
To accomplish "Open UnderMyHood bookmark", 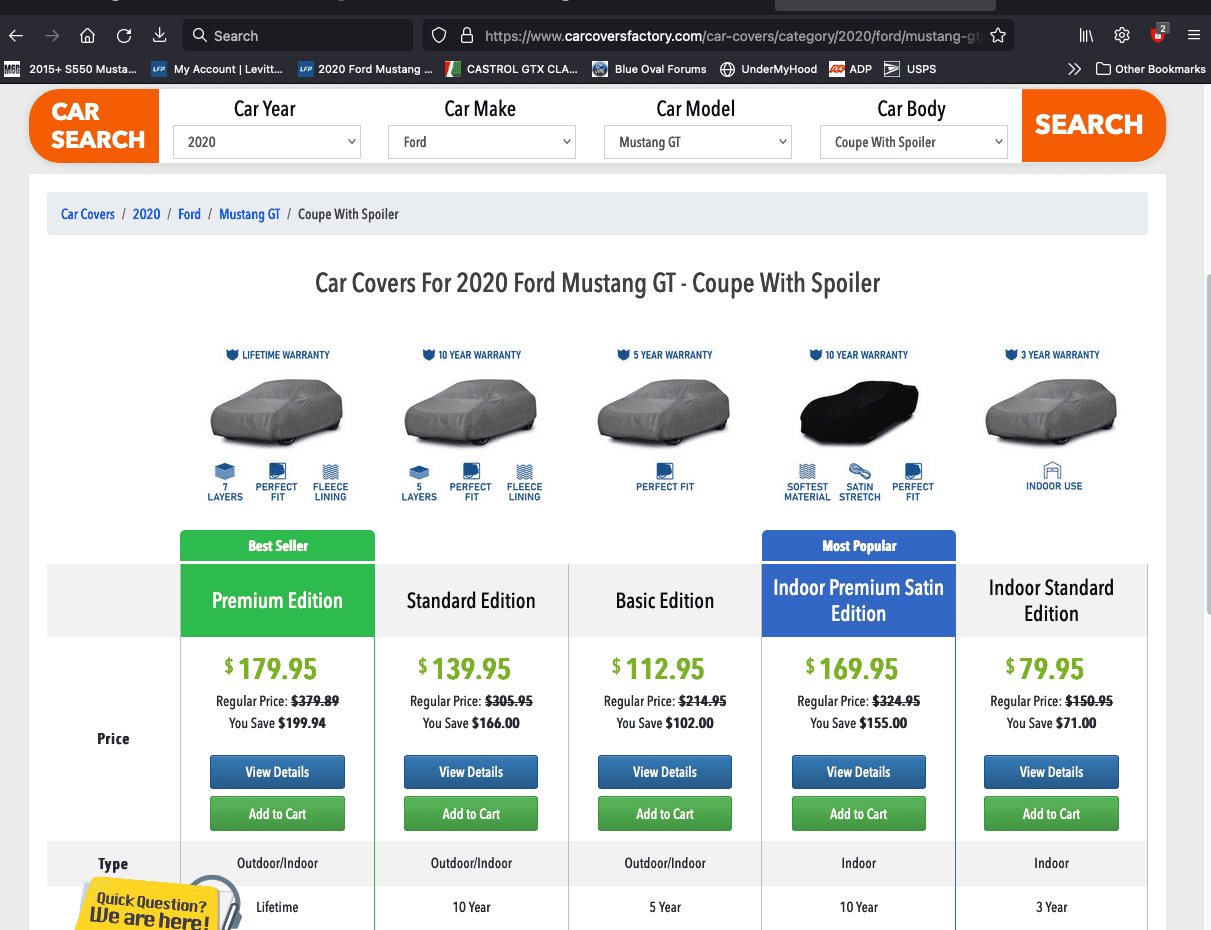I will 768,69.
